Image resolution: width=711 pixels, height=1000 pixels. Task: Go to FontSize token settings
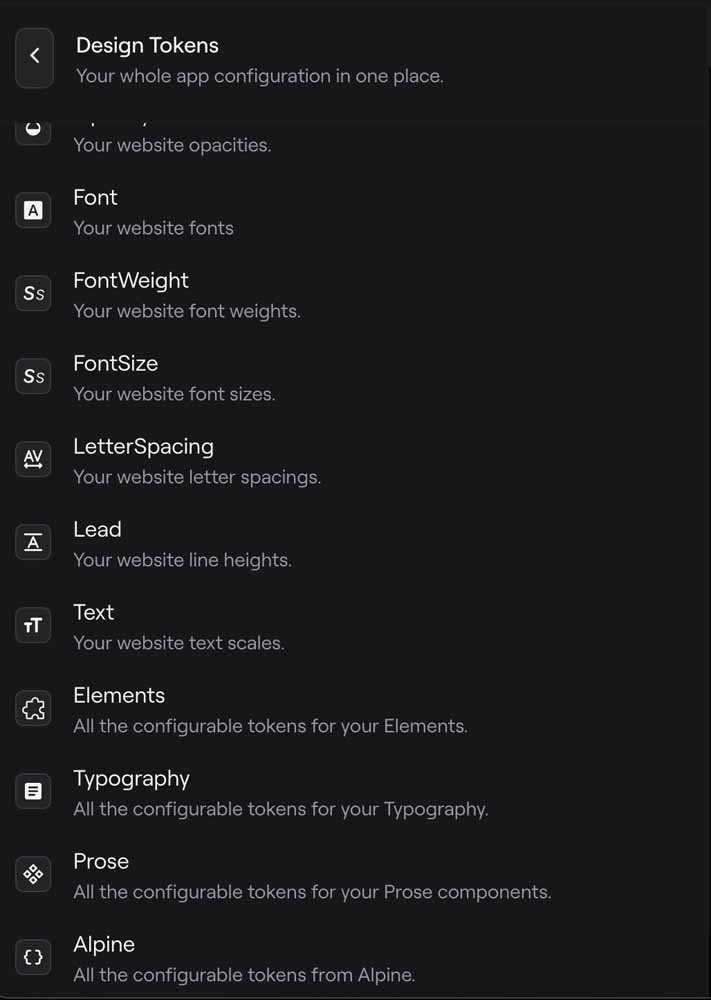(x=115, y=364)
